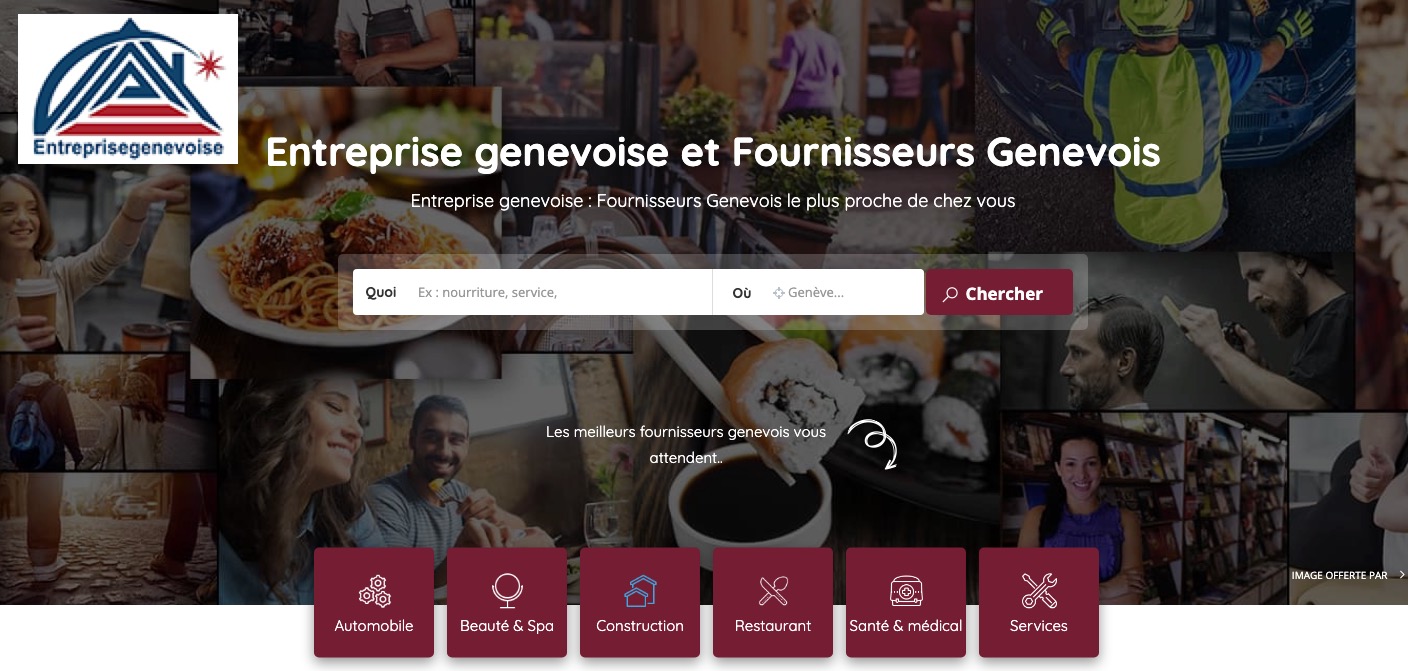This screenshot has width=1408, height=671.
Task: Open the Santé & médical category label
Action: tap(906, 626)
